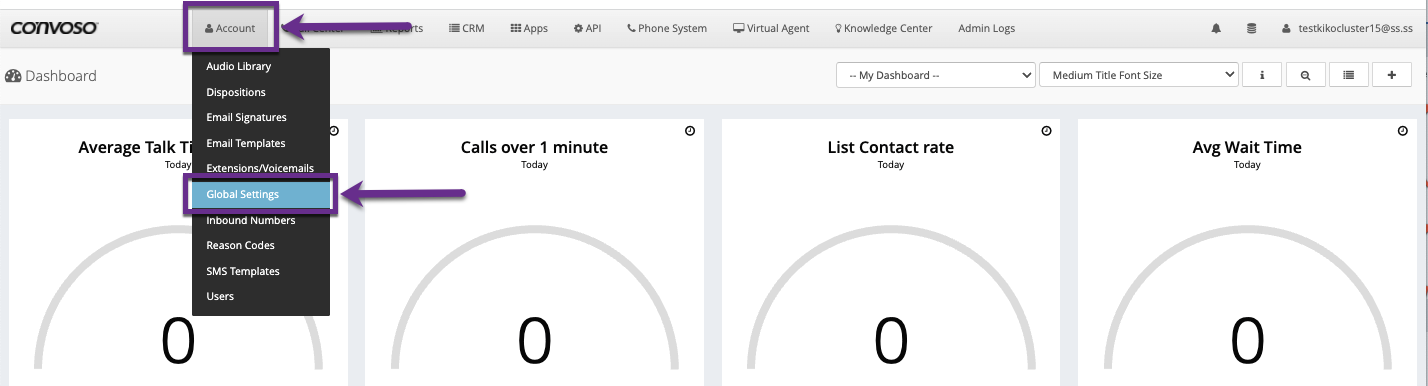Open the testkikocluster15@ss.ss user menu
1428x386 pixels.
point(1346,29)
